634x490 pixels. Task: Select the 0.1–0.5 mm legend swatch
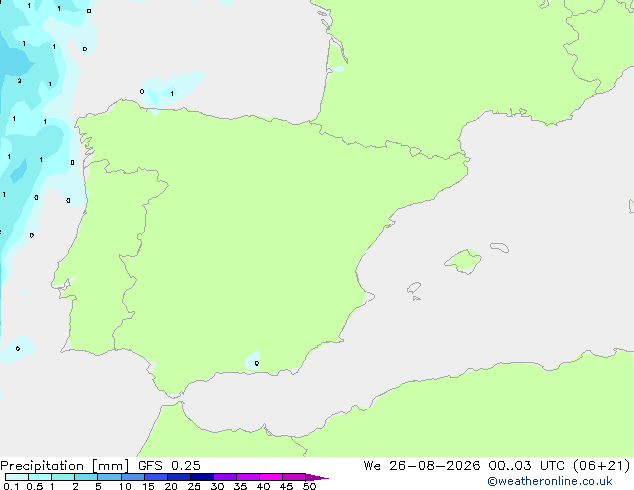(x=17, y=477)
